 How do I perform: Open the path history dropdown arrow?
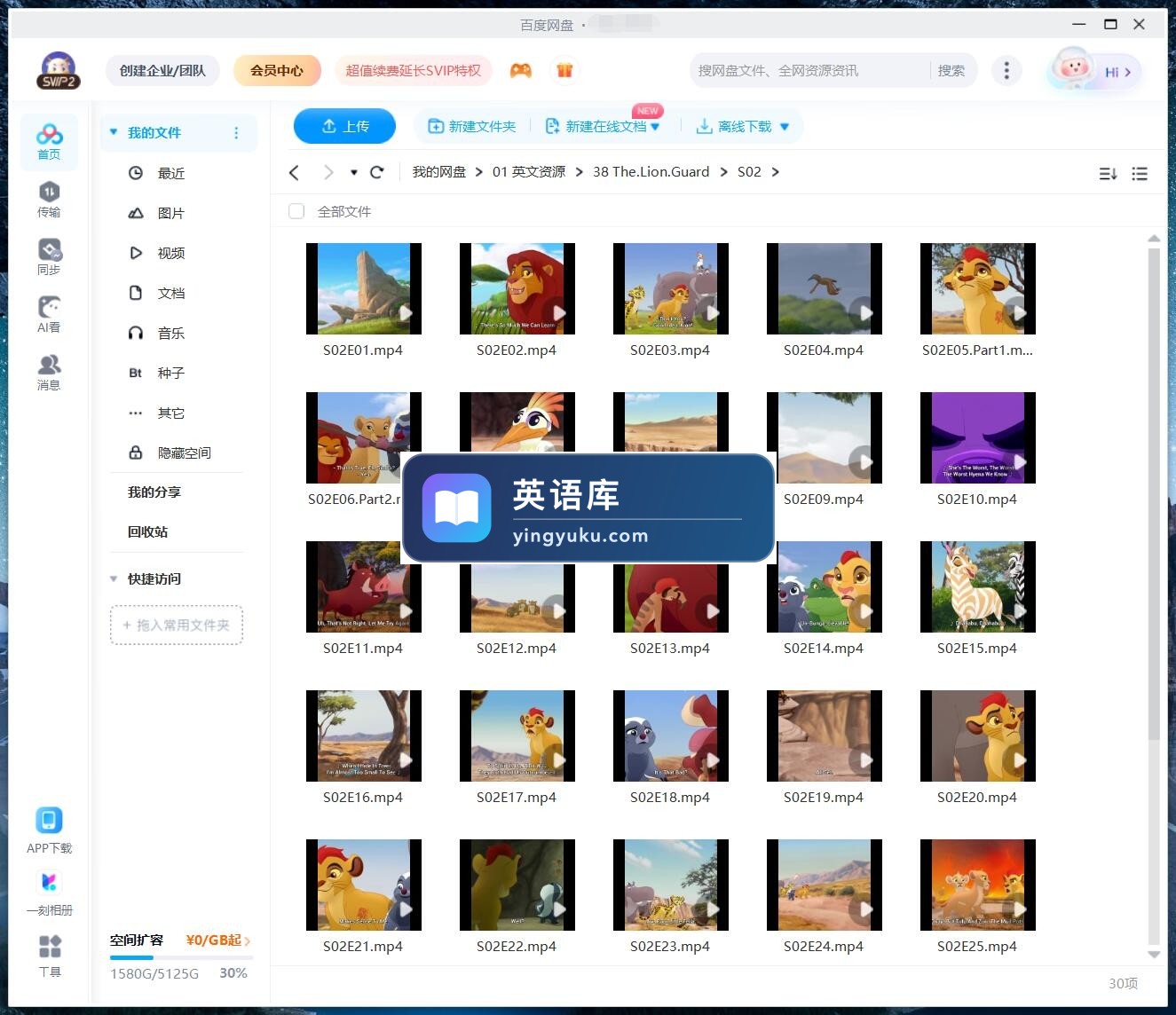tap(354, 172)
